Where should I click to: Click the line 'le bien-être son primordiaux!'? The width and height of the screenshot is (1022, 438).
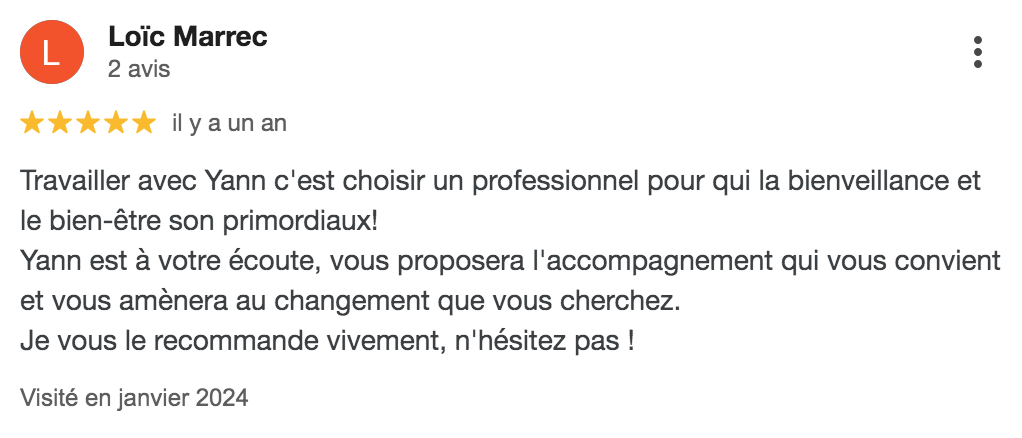click(x=199, y=221)
